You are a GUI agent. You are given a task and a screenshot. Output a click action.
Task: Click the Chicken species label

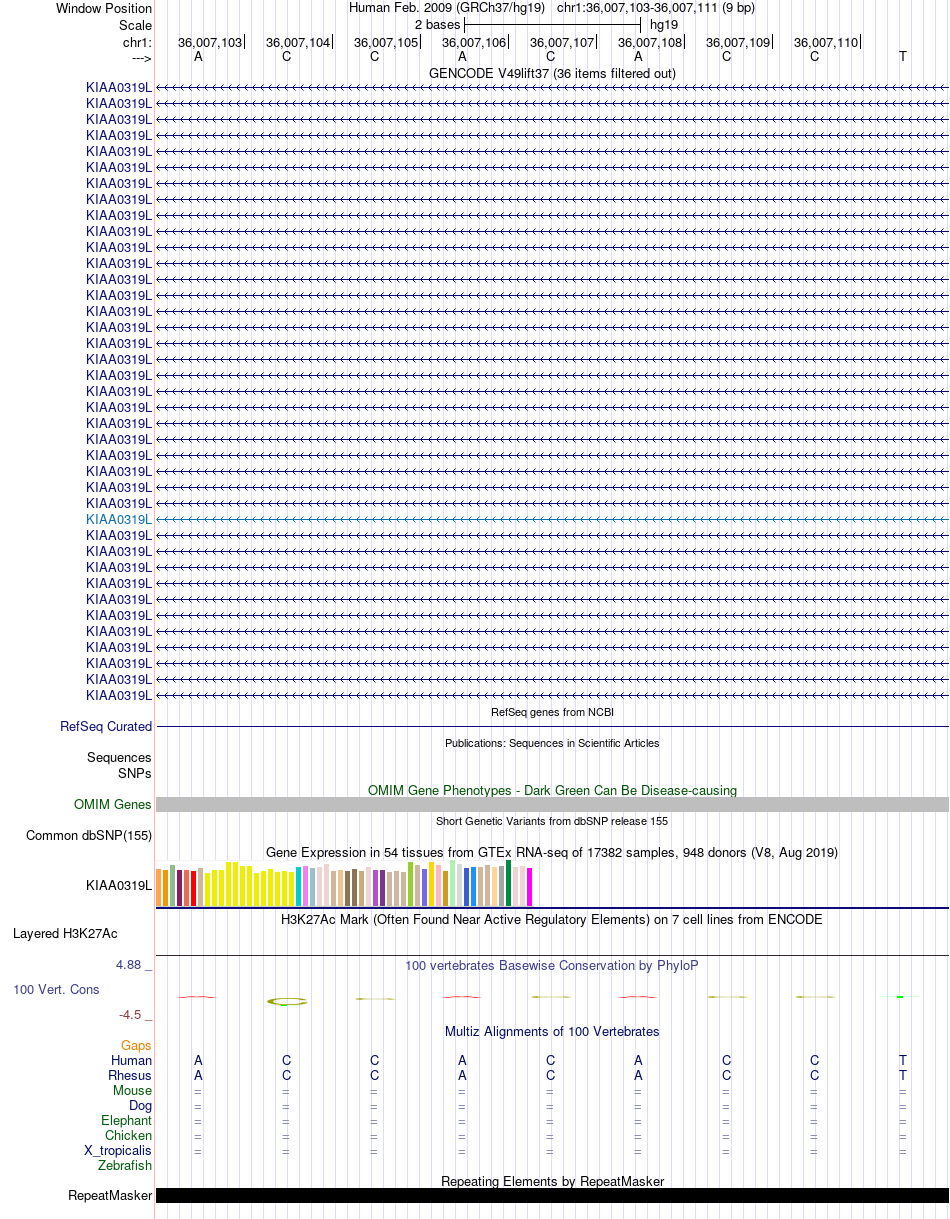click(129, 1135)
